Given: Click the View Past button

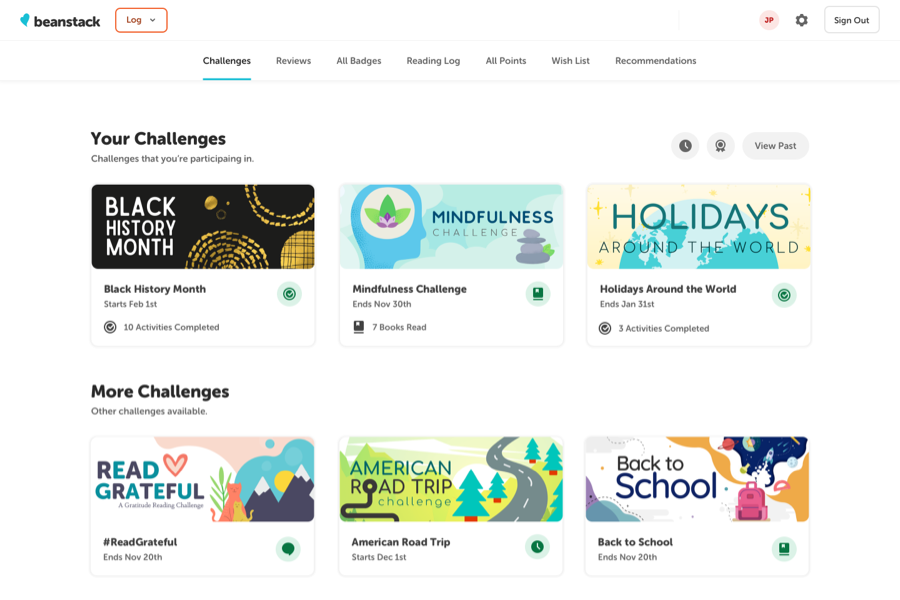Looking at the screenshot, I should click(x=775, y=146).
